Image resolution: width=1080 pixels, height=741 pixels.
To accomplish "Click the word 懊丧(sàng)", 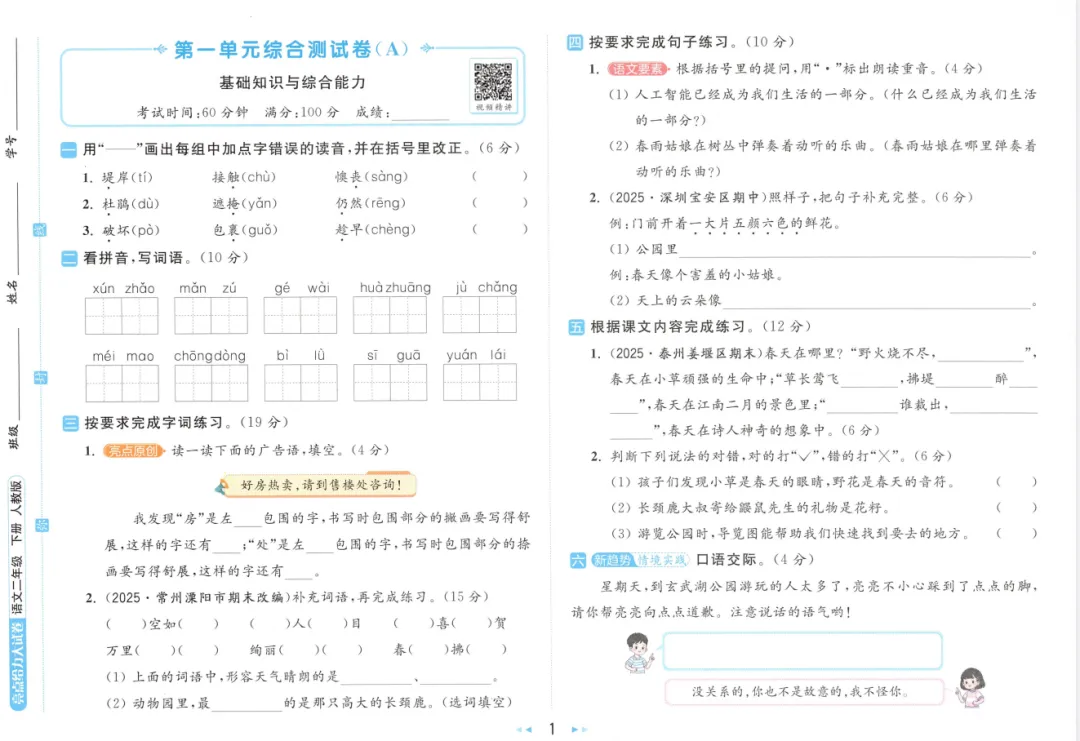I will point(371,177).
